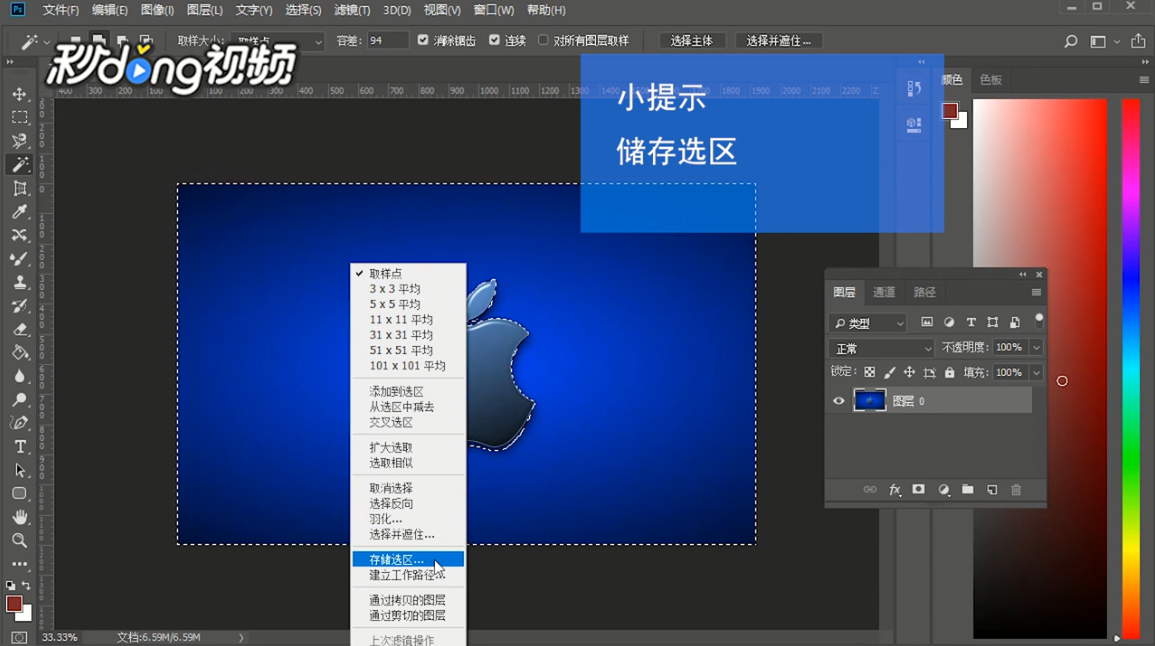Select the Clone Stamp tool

(x=20, y=283)
